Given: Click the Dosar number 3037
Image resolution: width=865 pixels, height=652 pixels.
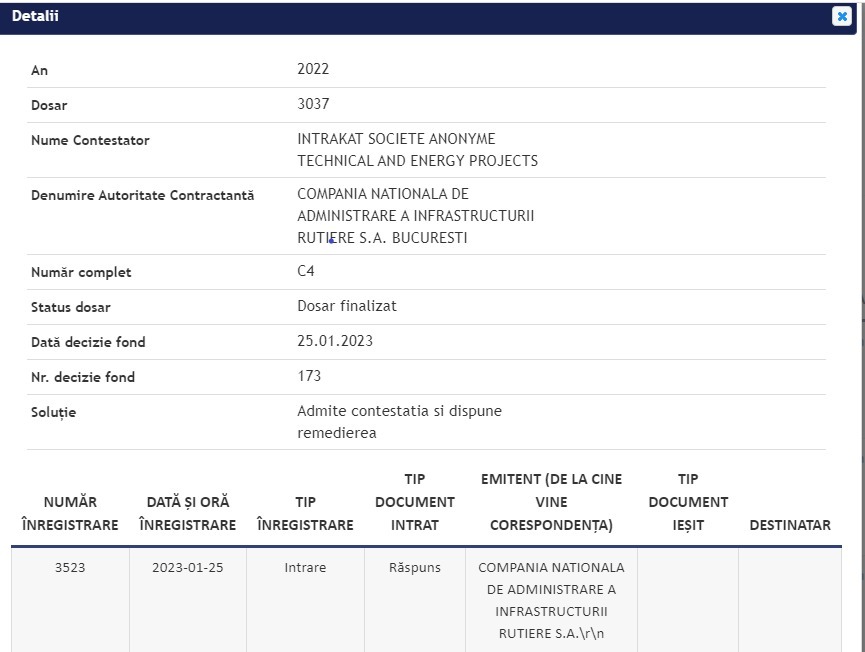Looking at the screenshot, I should pyautogui.click(x=313, y=104).
